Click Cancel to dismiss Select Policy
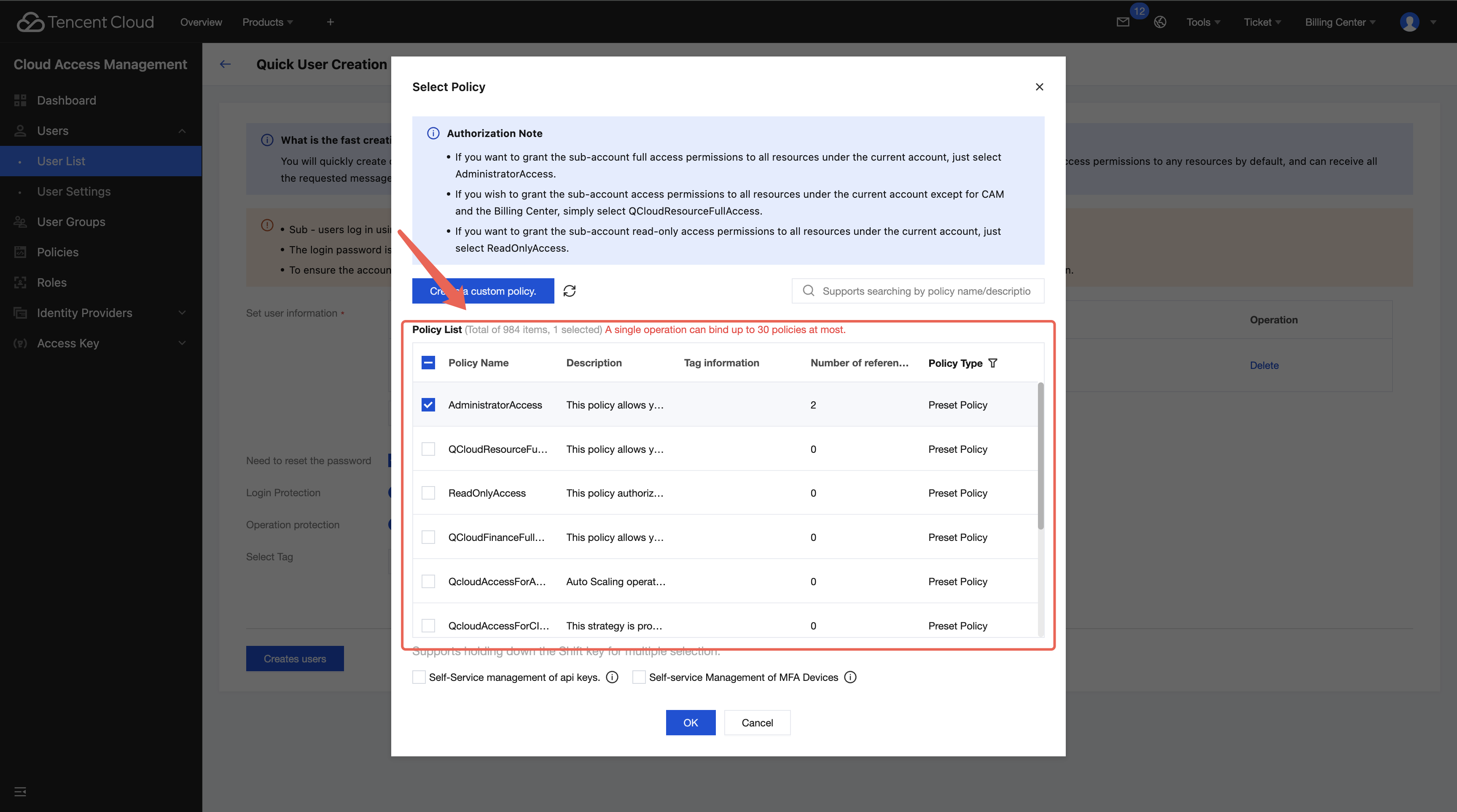Image resolution: width=1457 pixels, height=812 pixels. point(757,723)
